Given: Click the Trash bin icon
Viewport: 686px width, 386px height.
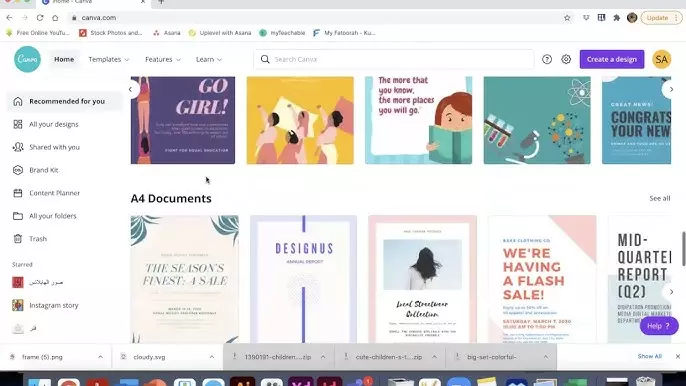Looking at the screenshot, I should click(x=18, y=239).
